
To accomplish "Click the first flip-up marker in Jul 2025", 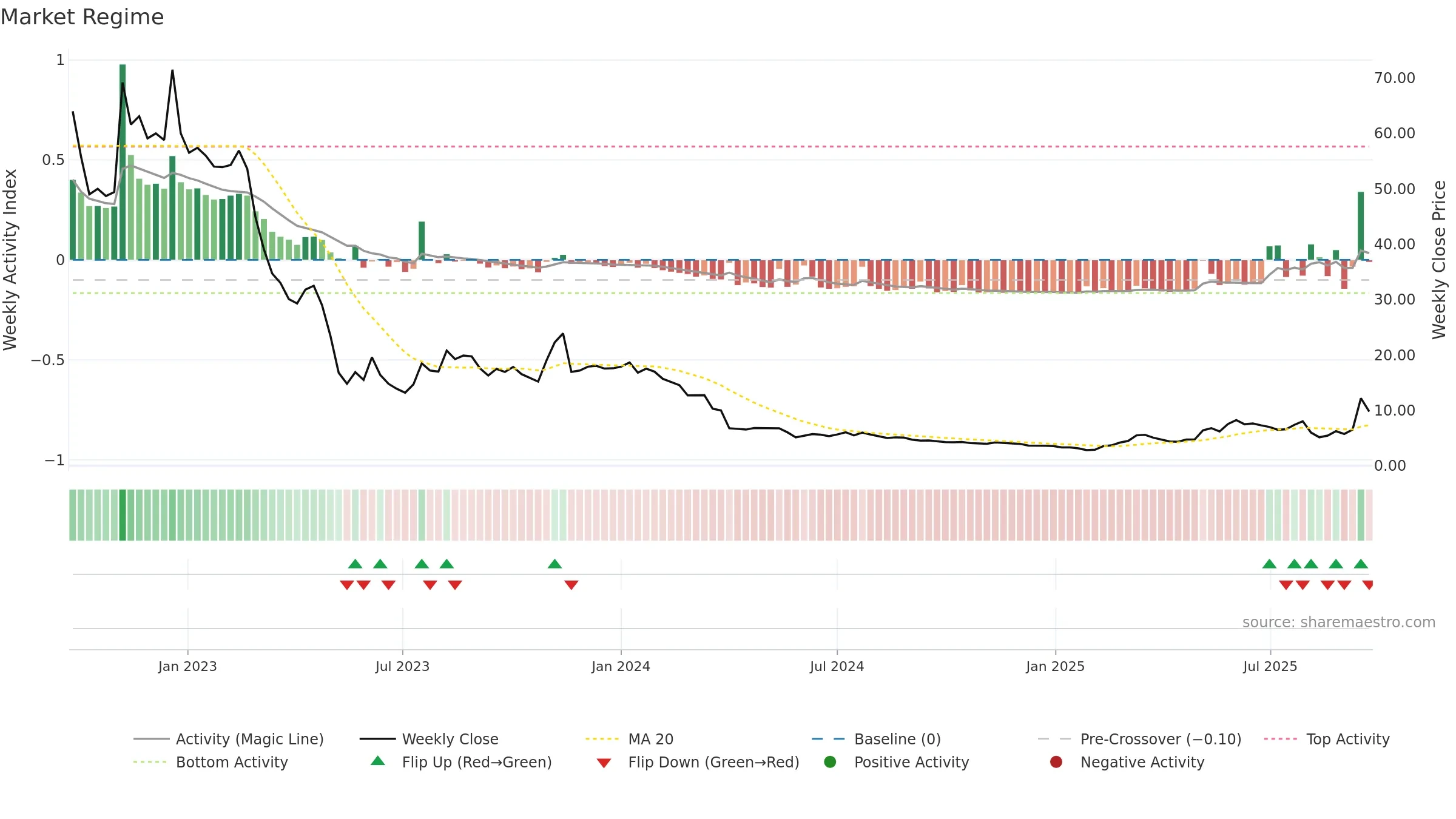I will 1269,564.
